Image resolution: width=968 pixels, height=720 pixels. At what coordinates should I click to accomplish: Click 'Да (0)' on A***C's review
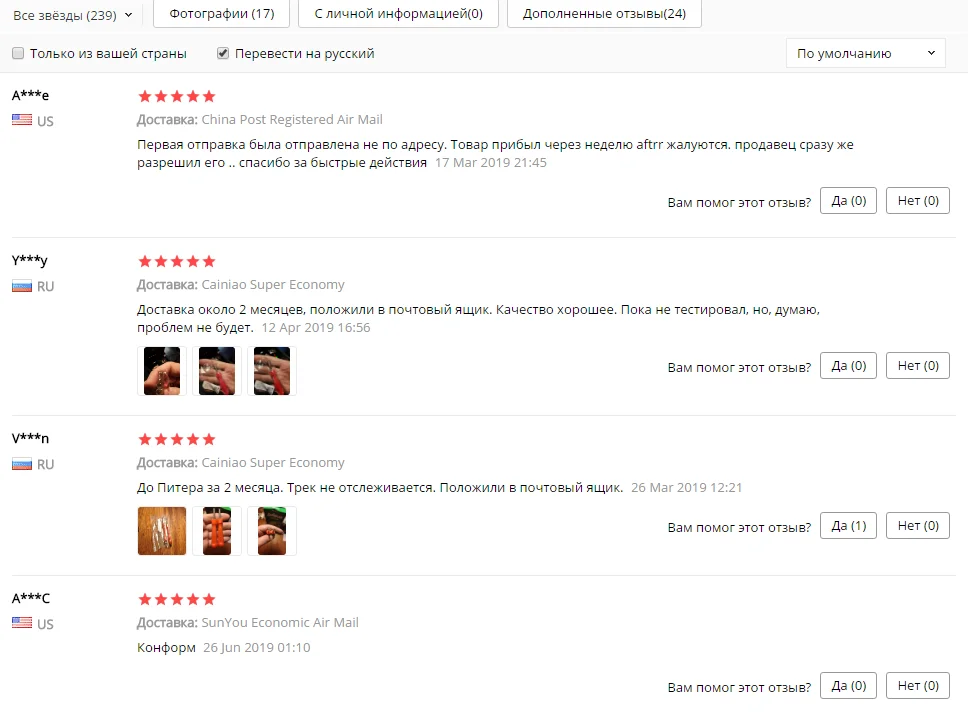[x=848, y=685]
